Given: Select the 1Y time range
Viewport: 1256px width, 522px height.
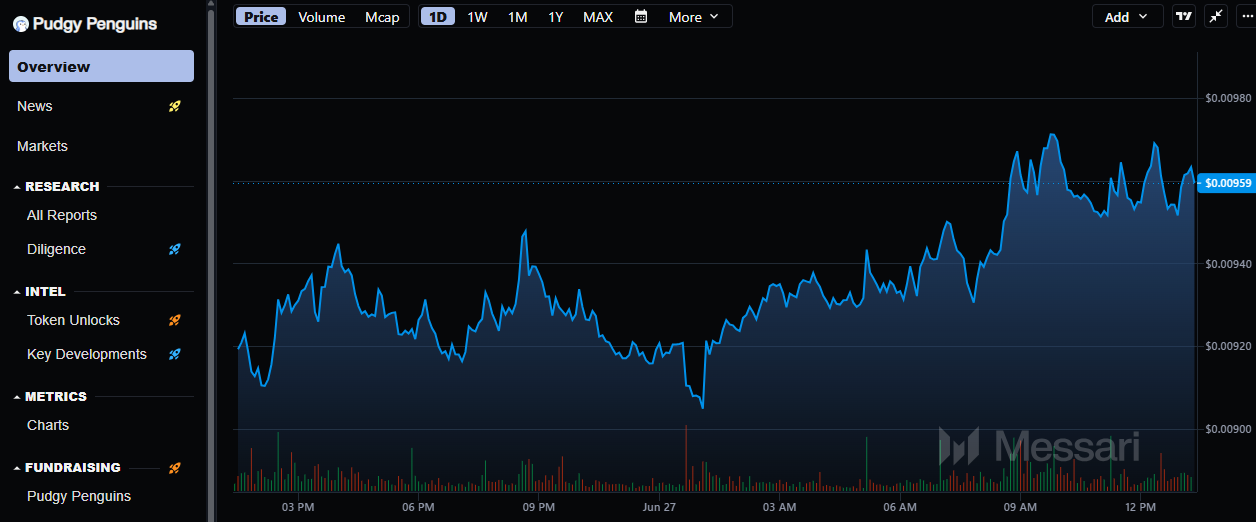Looking at the screenshot, I should tap(556, 17).
